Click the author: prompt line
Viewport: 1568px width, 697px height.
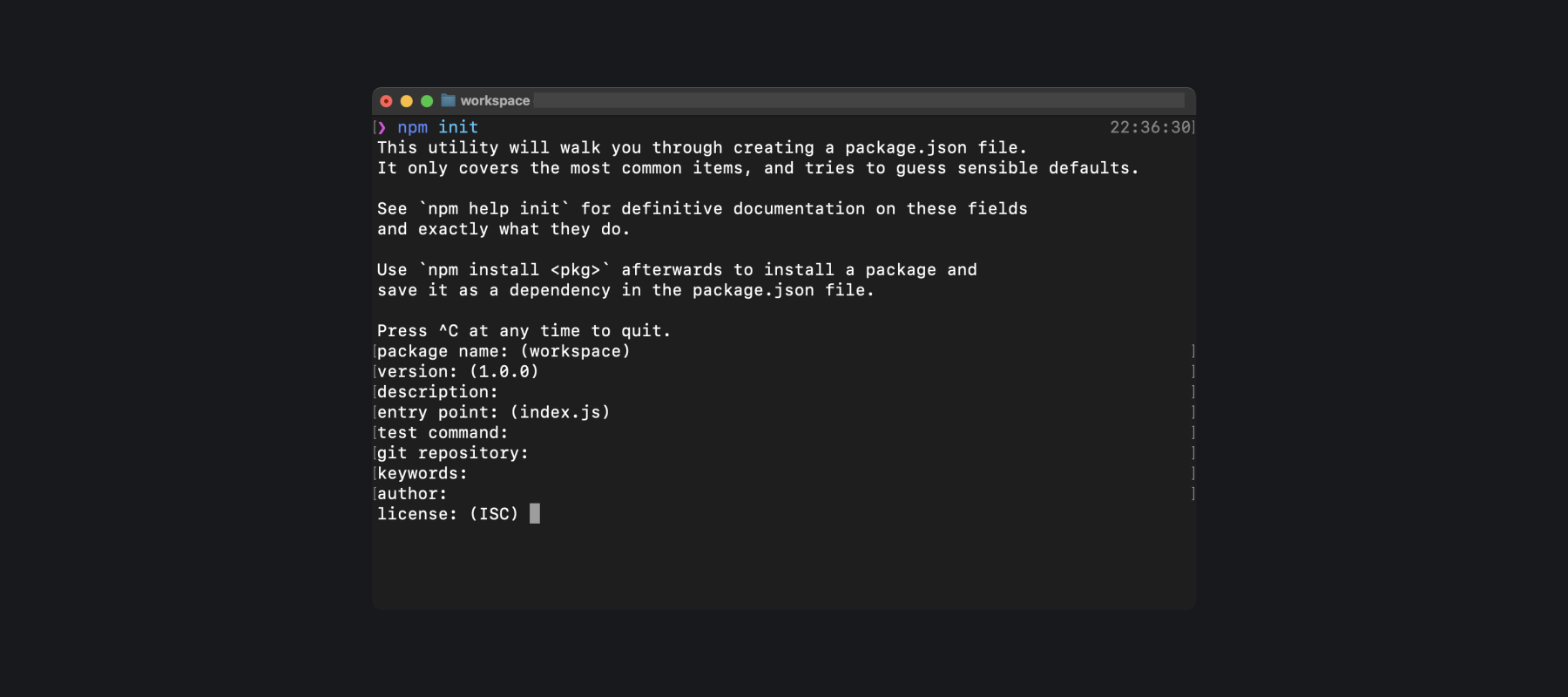[412, 493]
